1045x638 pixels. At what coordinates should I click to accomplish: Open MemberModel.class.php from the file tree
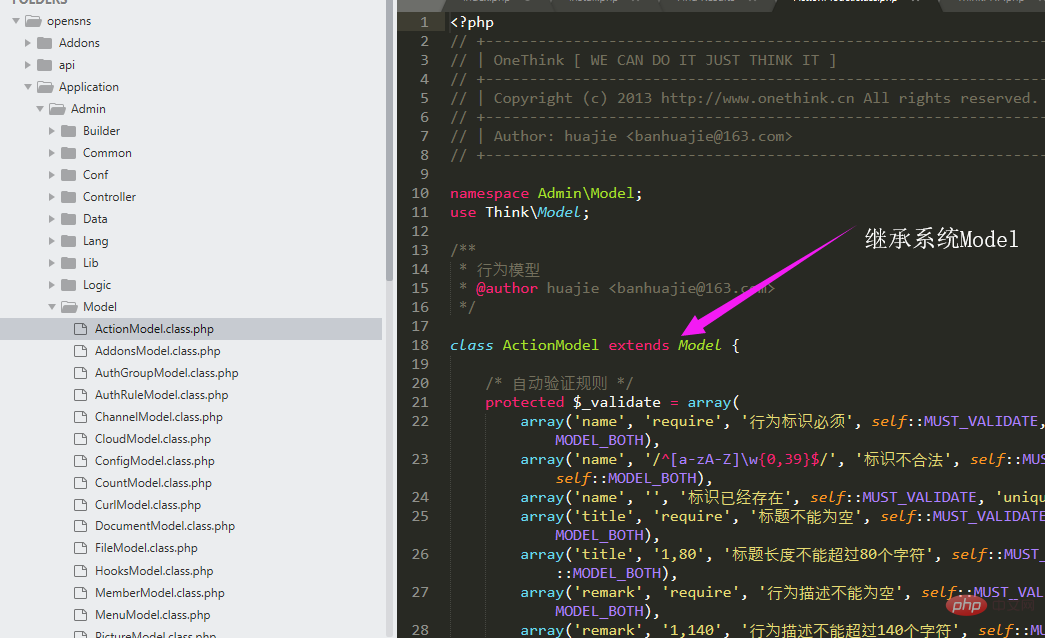tap(159, 593)
